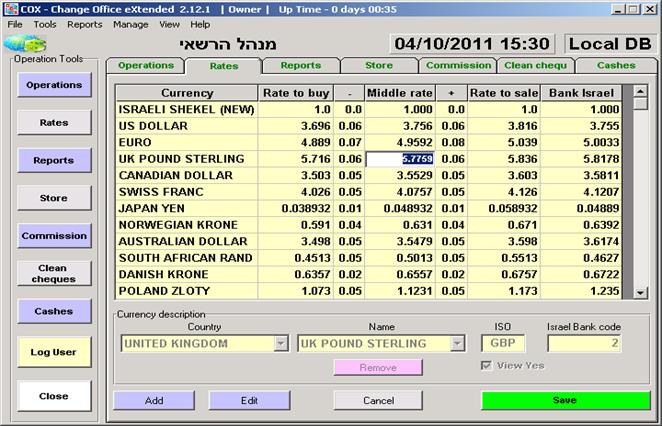Select the Clean cheques tab

click(x=535, y=65)
